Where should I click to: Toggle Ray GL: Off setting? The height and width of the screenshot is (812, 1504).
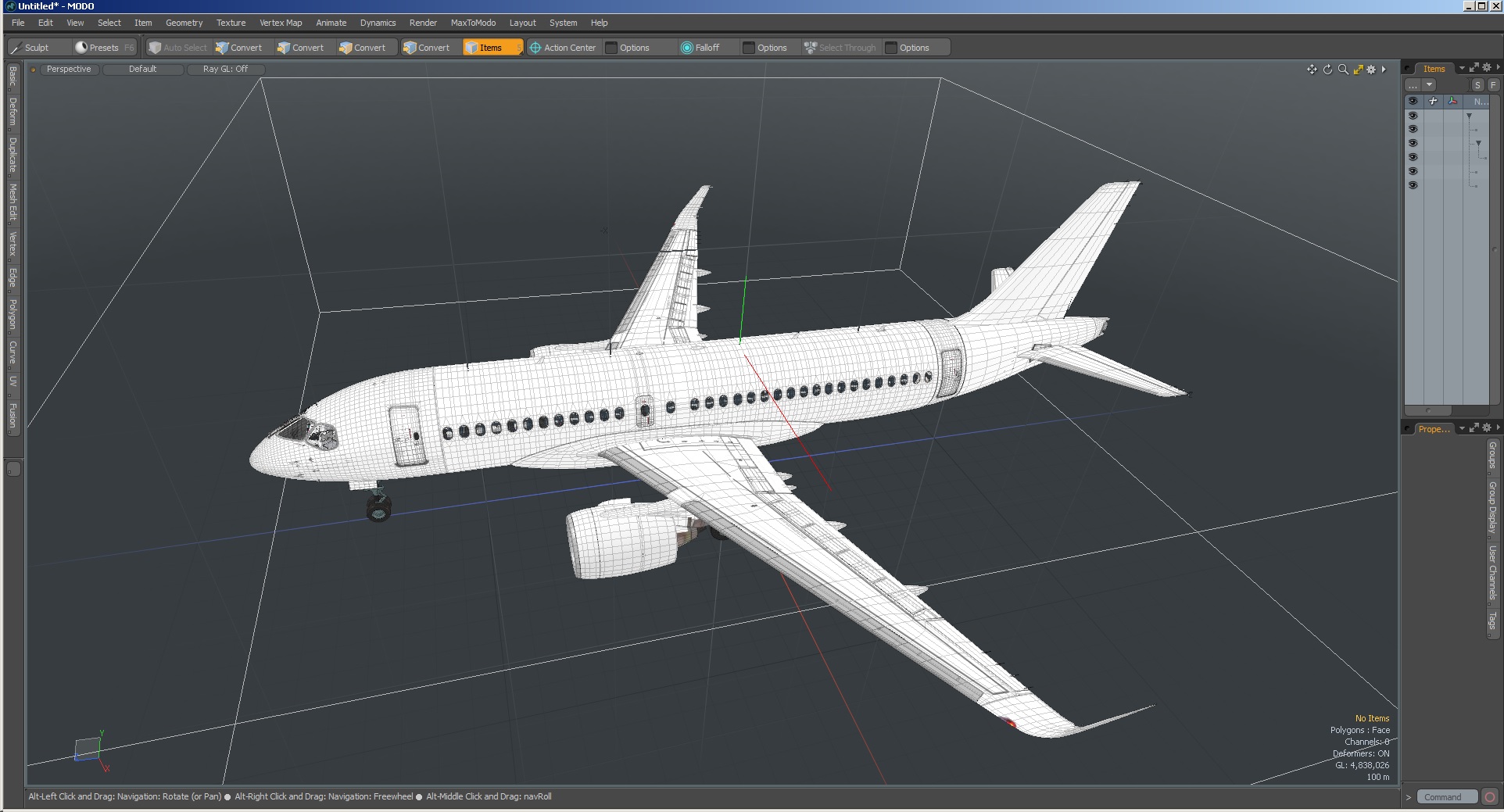pos(225,69)
